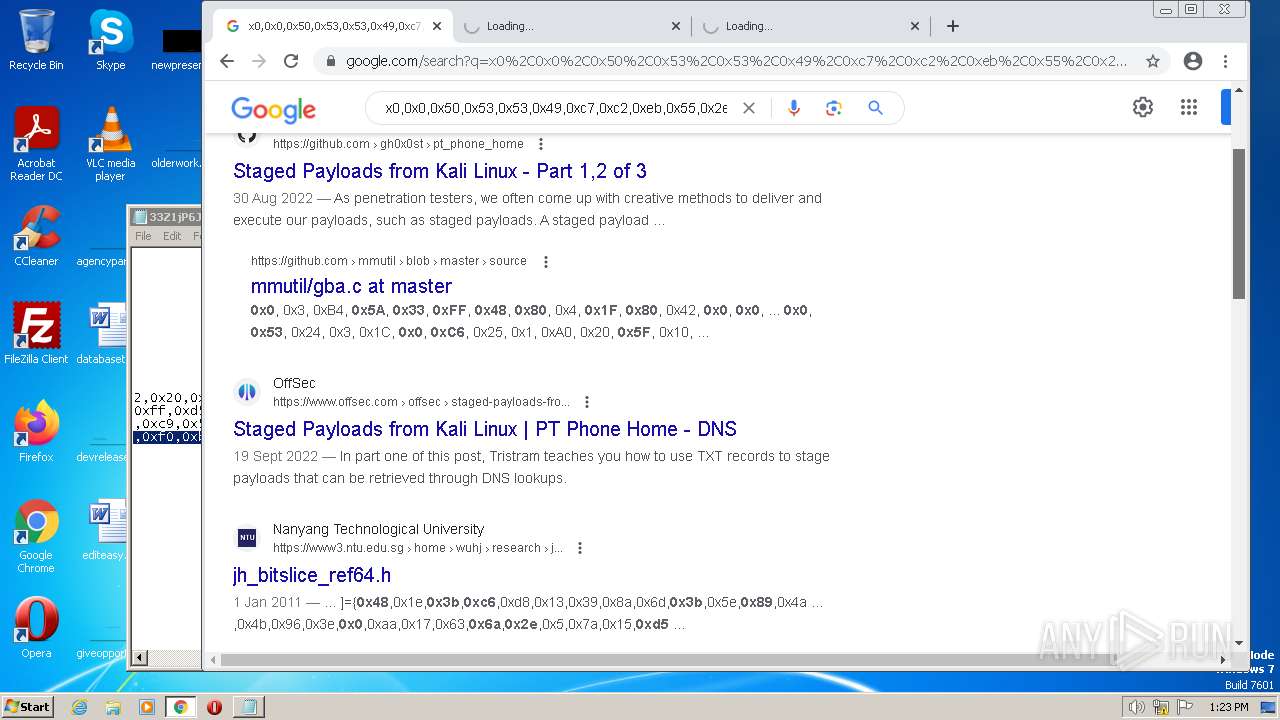Switch to the Google search results tab
Image resolution: width=1280 pixels, height=720 pixels.
click(334, 26)
